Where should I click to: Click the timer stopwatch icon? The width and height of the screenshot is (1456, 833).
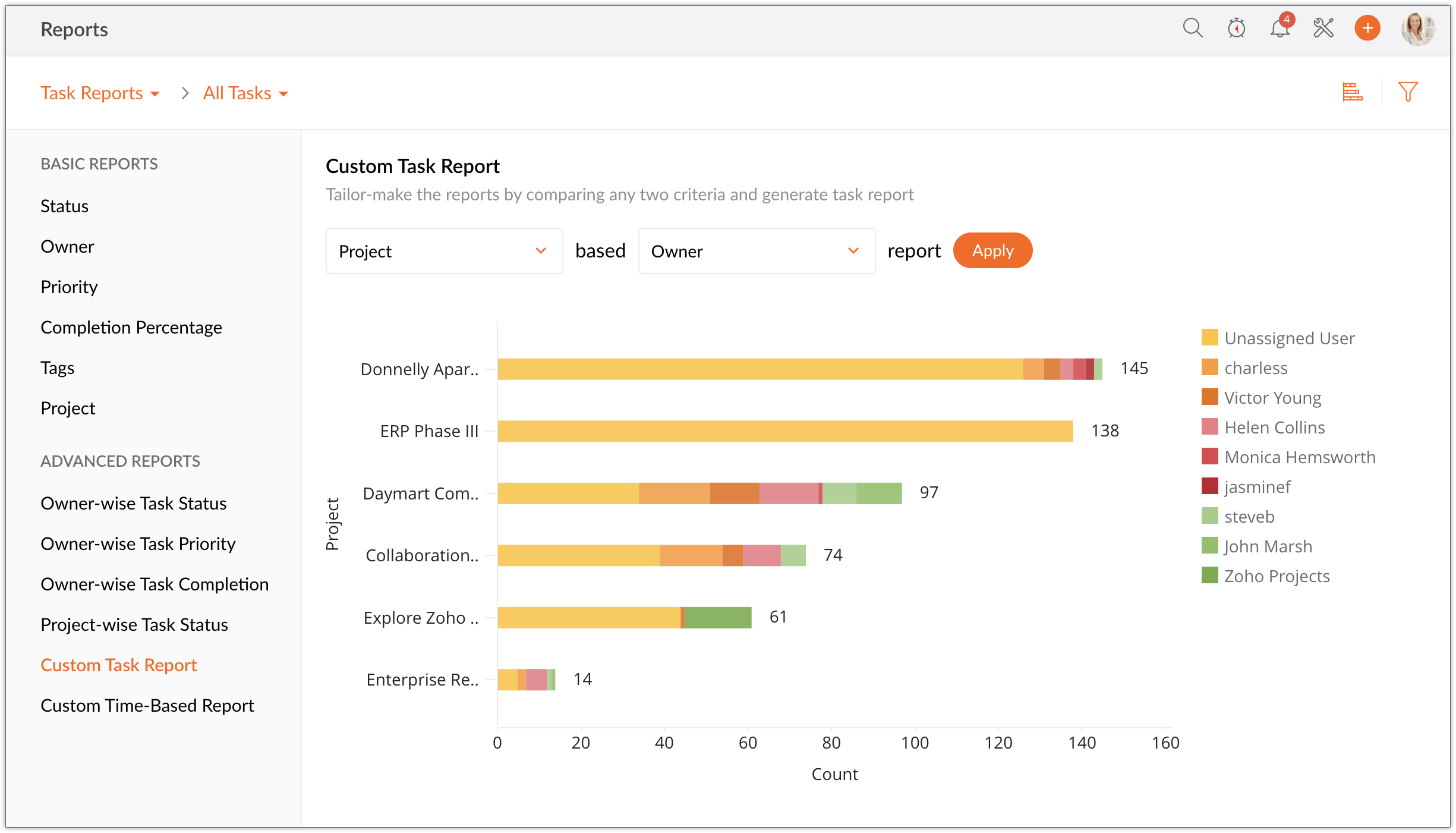pyautogui.click(x=1236, y=28)
